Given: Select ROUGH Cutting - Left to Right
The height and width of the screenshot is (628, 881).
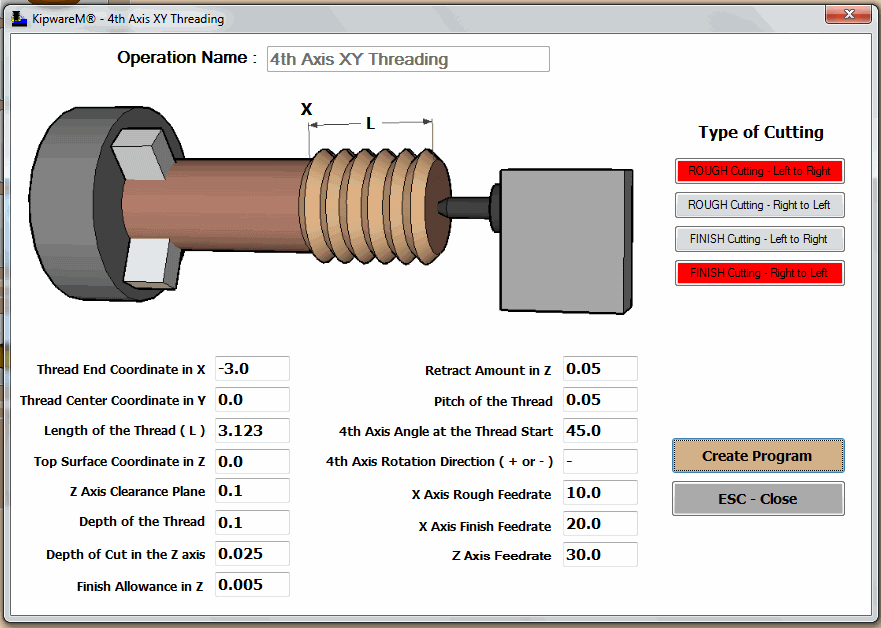Looking at the screenshot, I should click(x=758, y=170).
